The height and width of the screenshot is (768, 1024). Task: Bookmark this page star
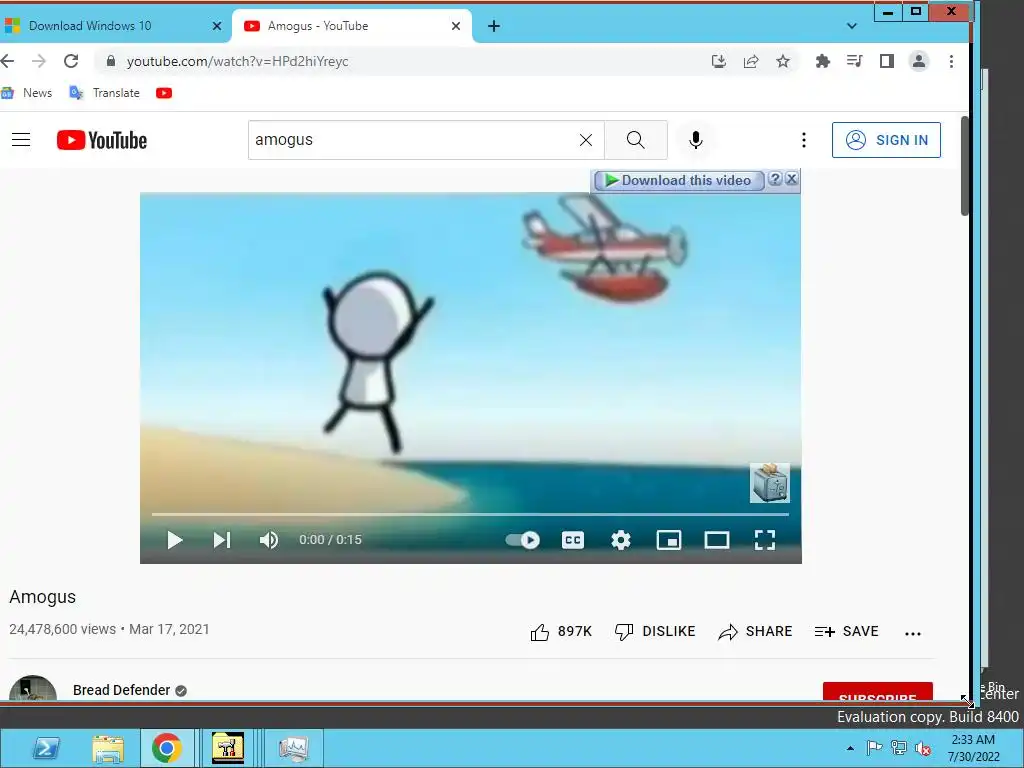[783, 61]
